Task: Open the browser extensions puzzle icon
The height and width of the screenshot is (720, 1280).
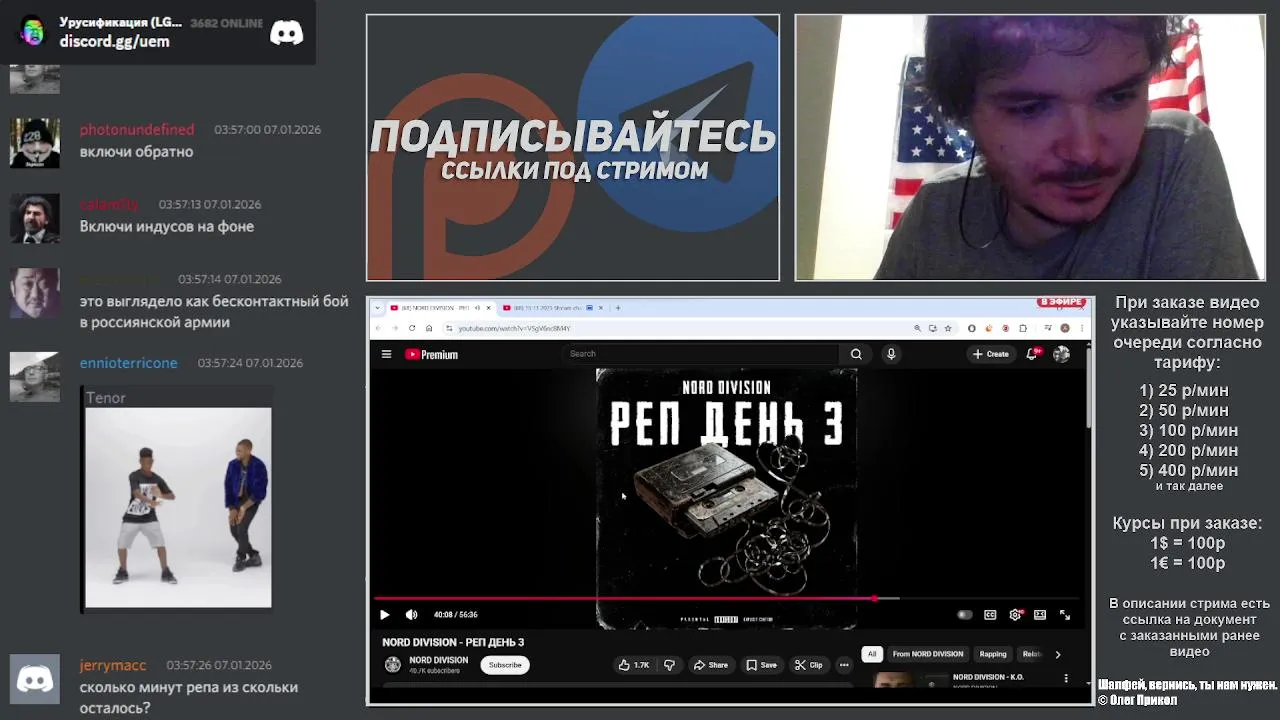Action: coord(1023,328)
